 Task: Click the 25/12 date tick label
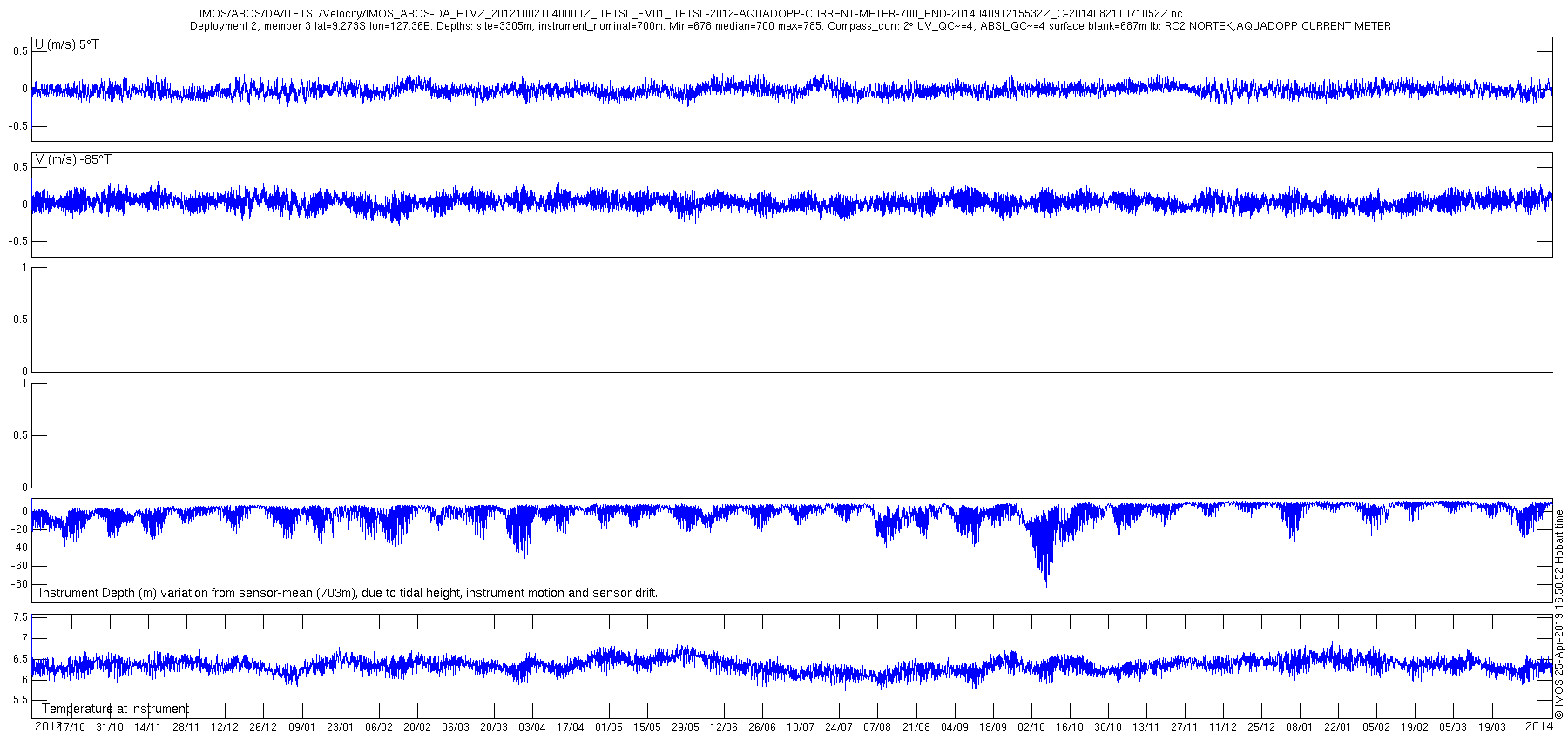pyautogui.click(x=1260, y=728)
